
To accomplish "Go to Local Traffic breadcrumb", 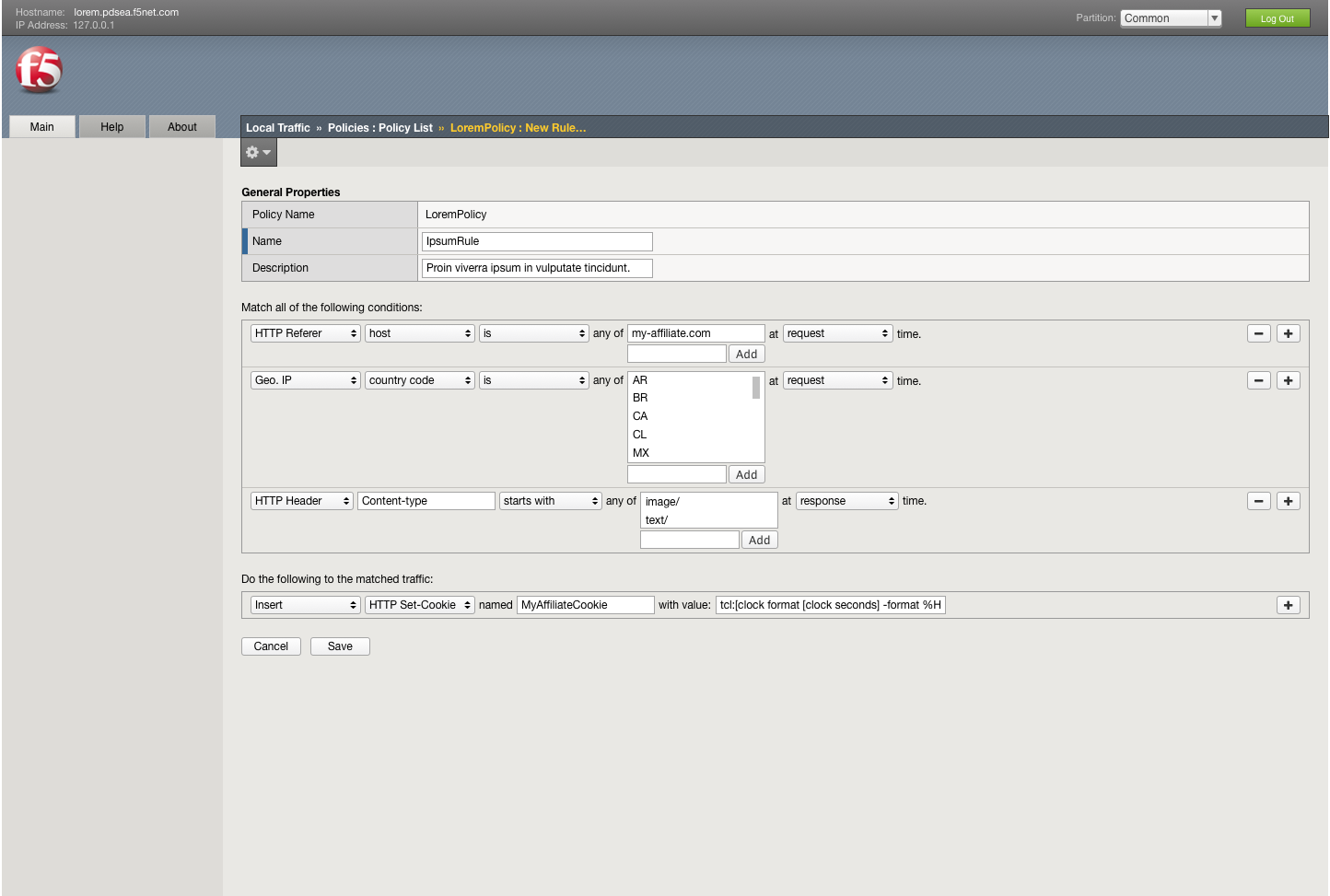I will point(278,128).
